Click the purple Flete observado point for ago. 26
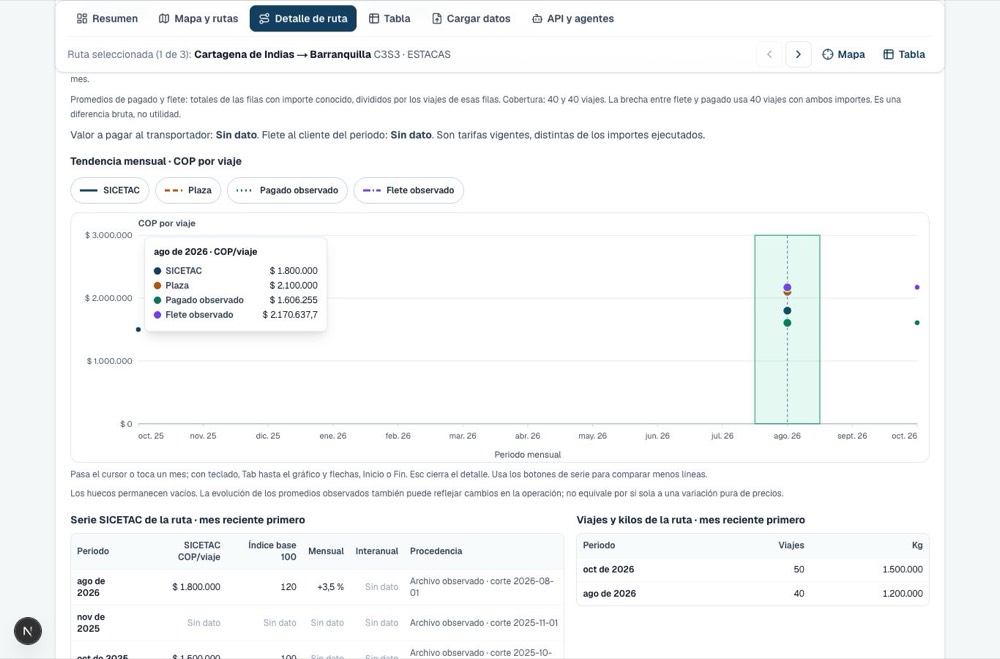 pyautogui.click(x=787, y=287)
